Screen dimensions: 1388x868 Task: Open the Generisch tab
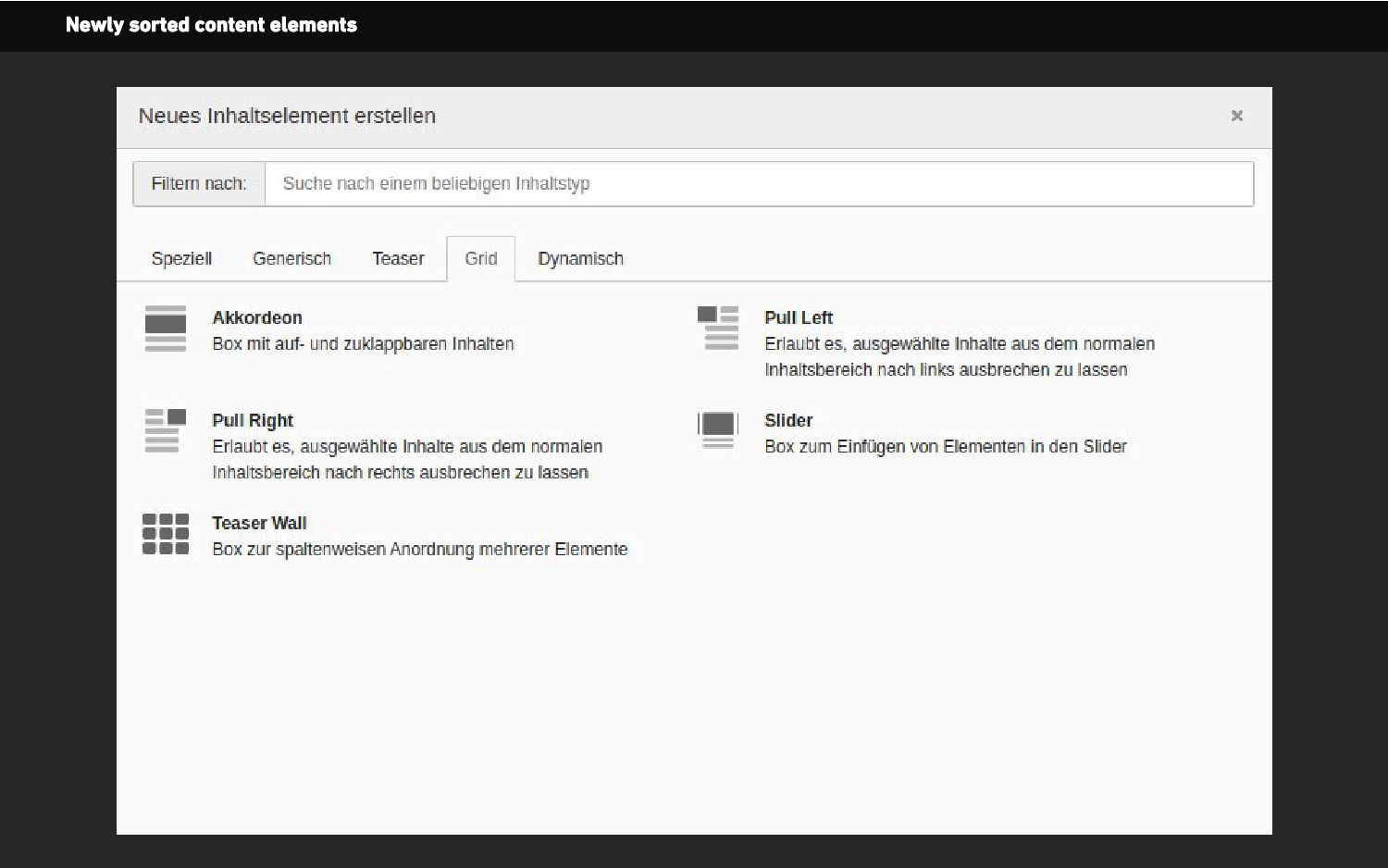291,259
